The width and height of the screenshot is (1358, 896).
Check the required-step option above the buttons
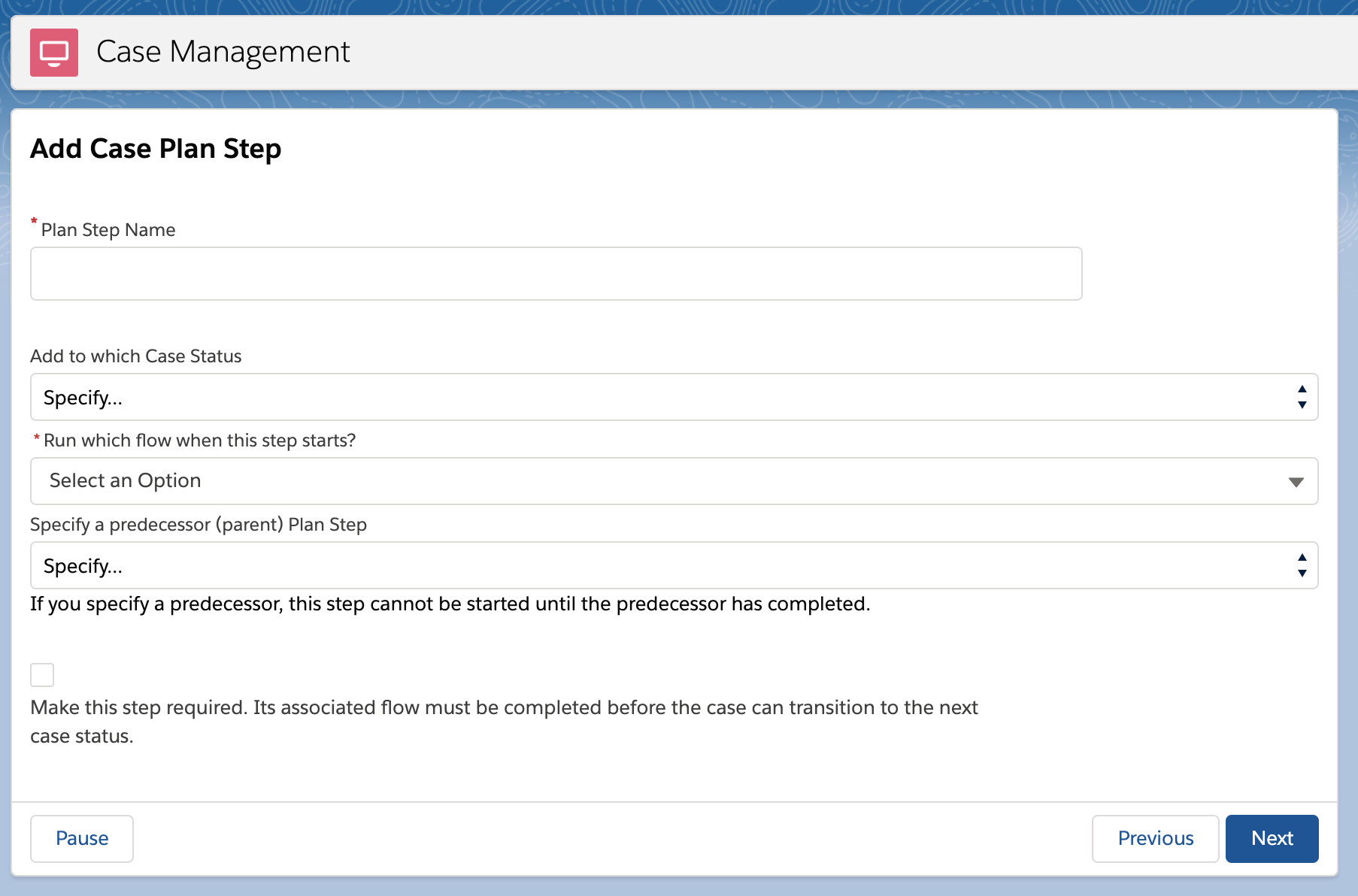(42, 674)
